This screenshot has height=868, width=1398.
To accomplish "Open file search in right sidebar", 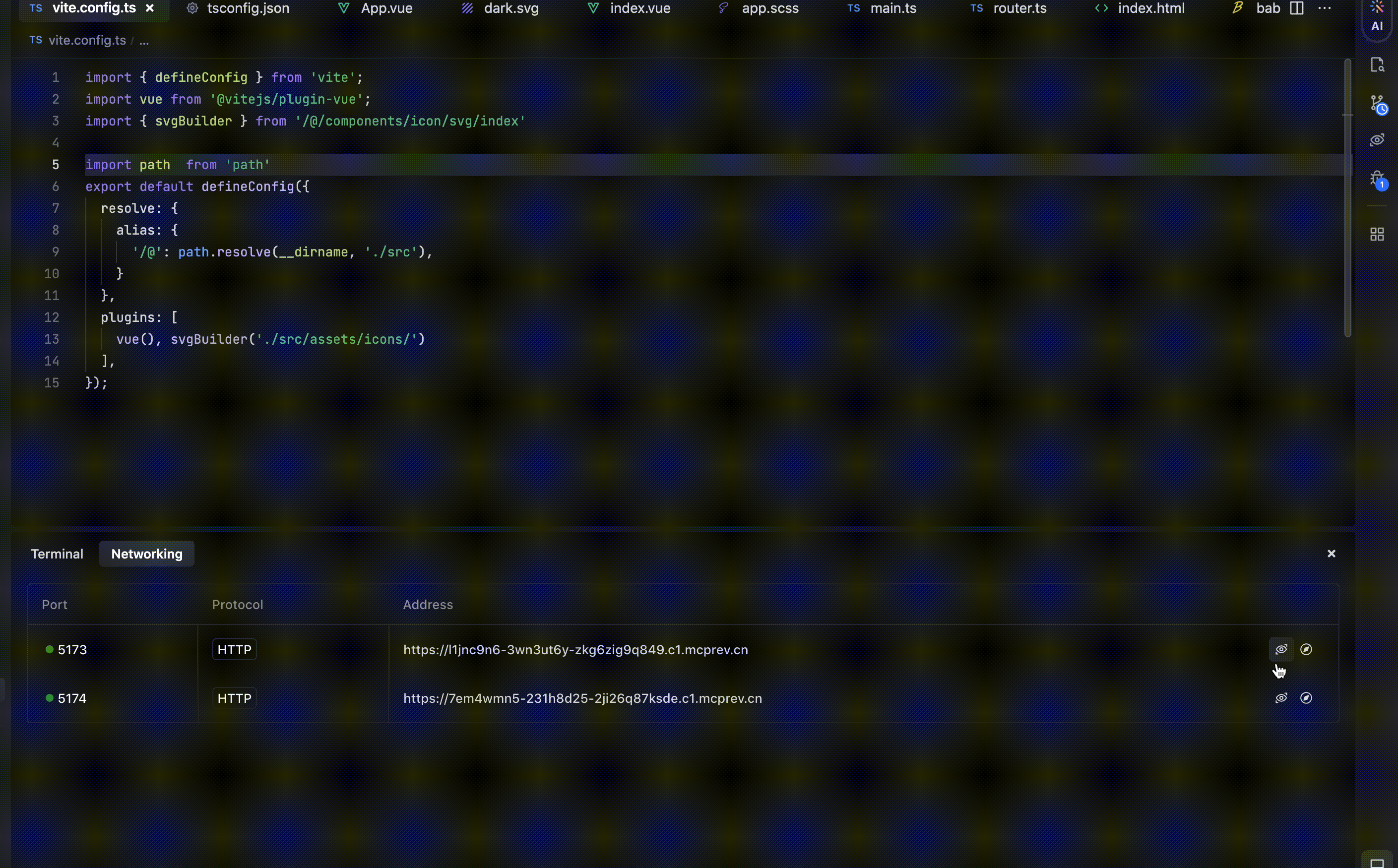I will 1377,65.
